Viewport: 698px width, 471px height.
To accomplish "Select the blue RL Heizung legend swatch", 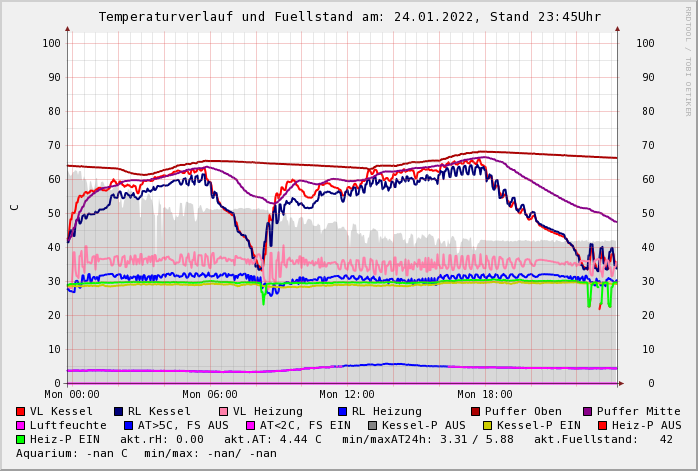I will pyautogui.click(x=343, y=411).
